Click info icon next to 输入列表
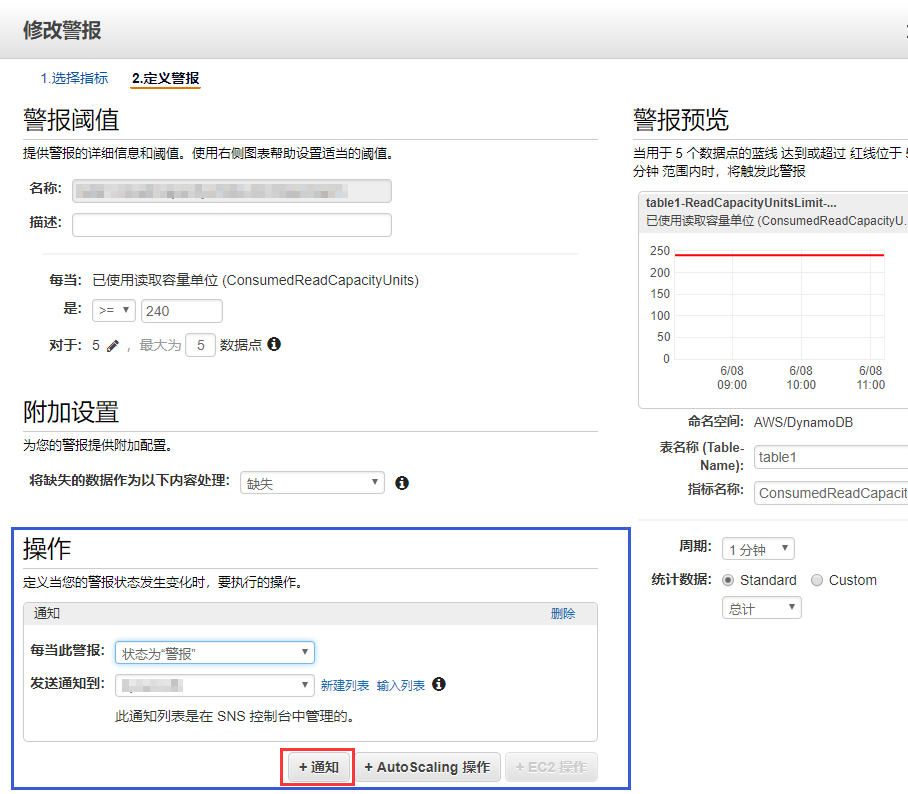 439,685
